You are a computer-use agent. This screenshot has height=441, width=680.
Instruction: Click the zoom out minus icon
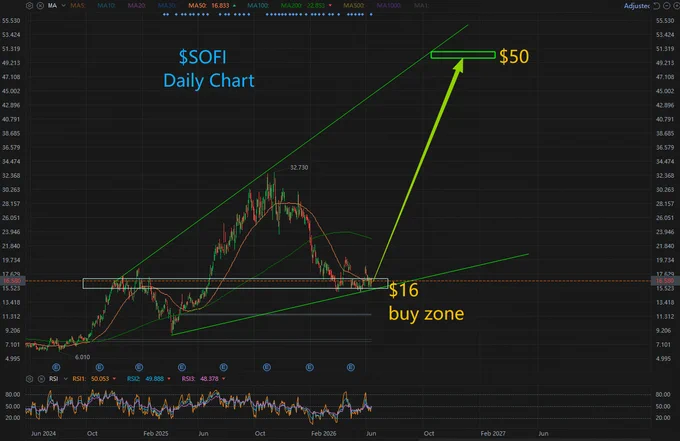click(x=667, y=6)
